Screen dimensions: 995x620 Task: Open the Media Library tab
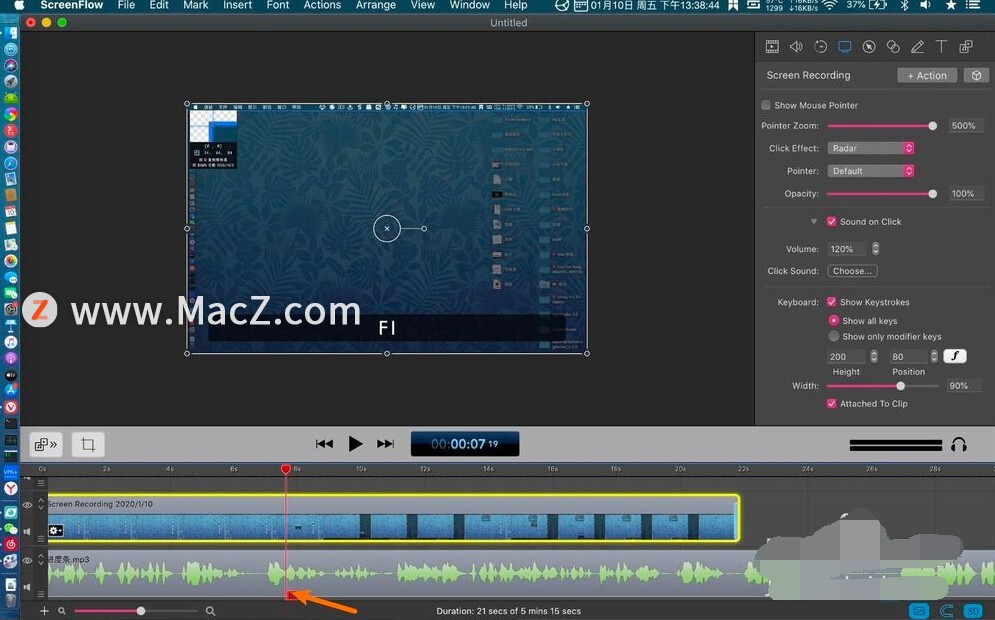click(966, 46)
